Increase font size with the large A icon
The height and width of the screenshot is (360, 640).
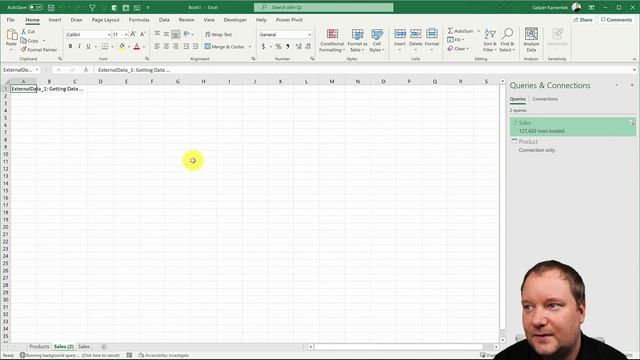133,34
